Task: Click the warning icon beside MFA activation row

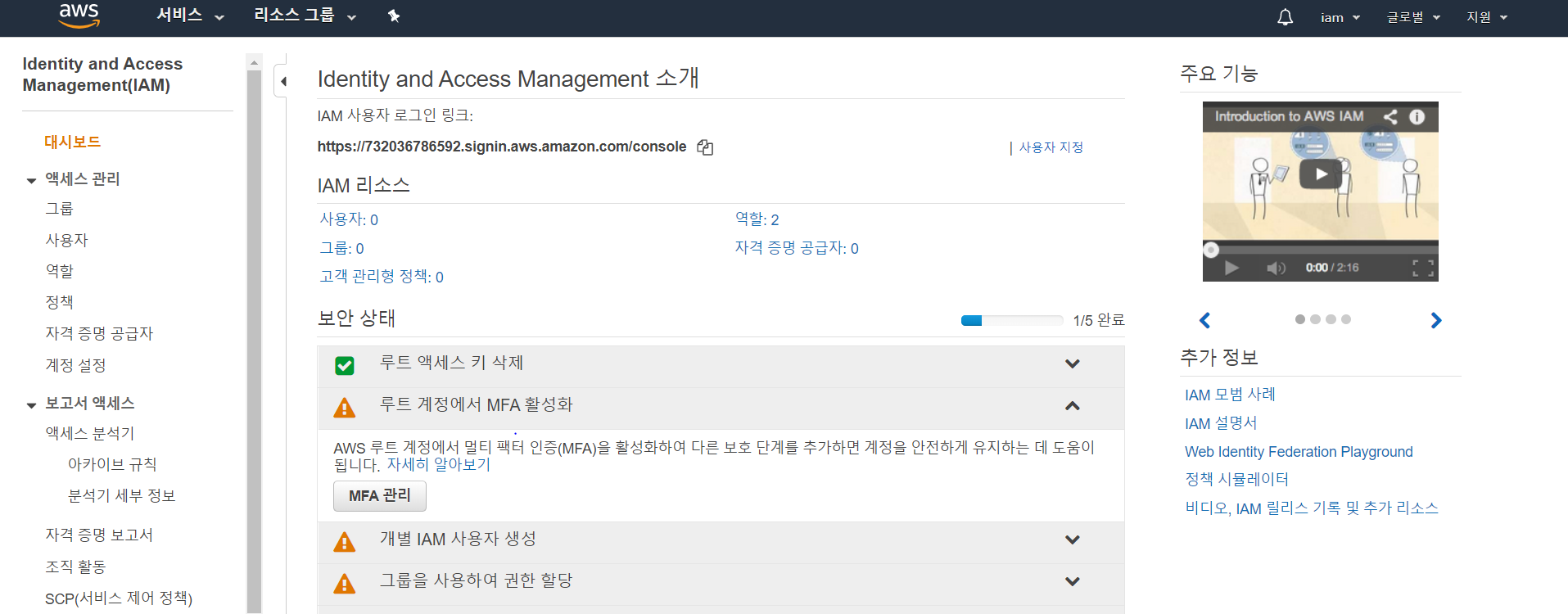Action: click(x=345, y=407)
